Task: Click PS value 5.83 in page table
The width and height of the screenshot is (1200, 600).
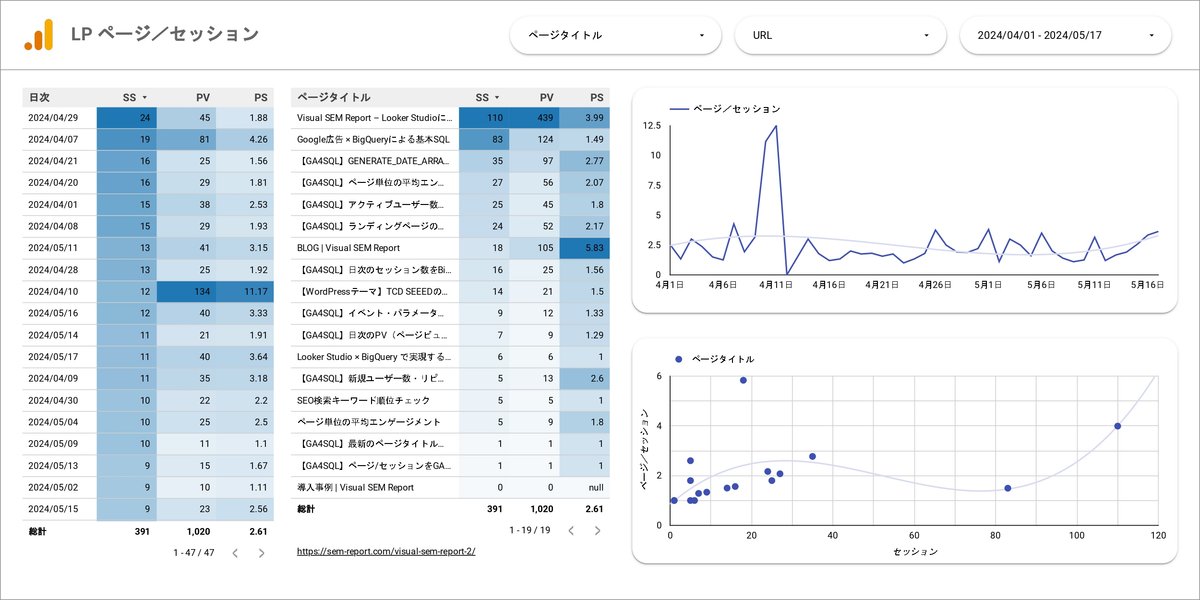Action: (584, 247)
